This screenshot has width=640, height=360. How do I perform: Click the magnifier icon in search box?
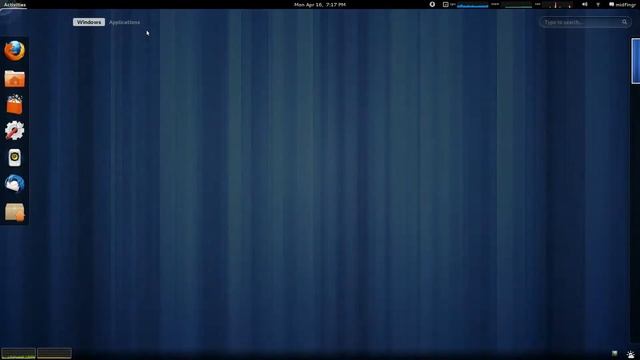624,22
